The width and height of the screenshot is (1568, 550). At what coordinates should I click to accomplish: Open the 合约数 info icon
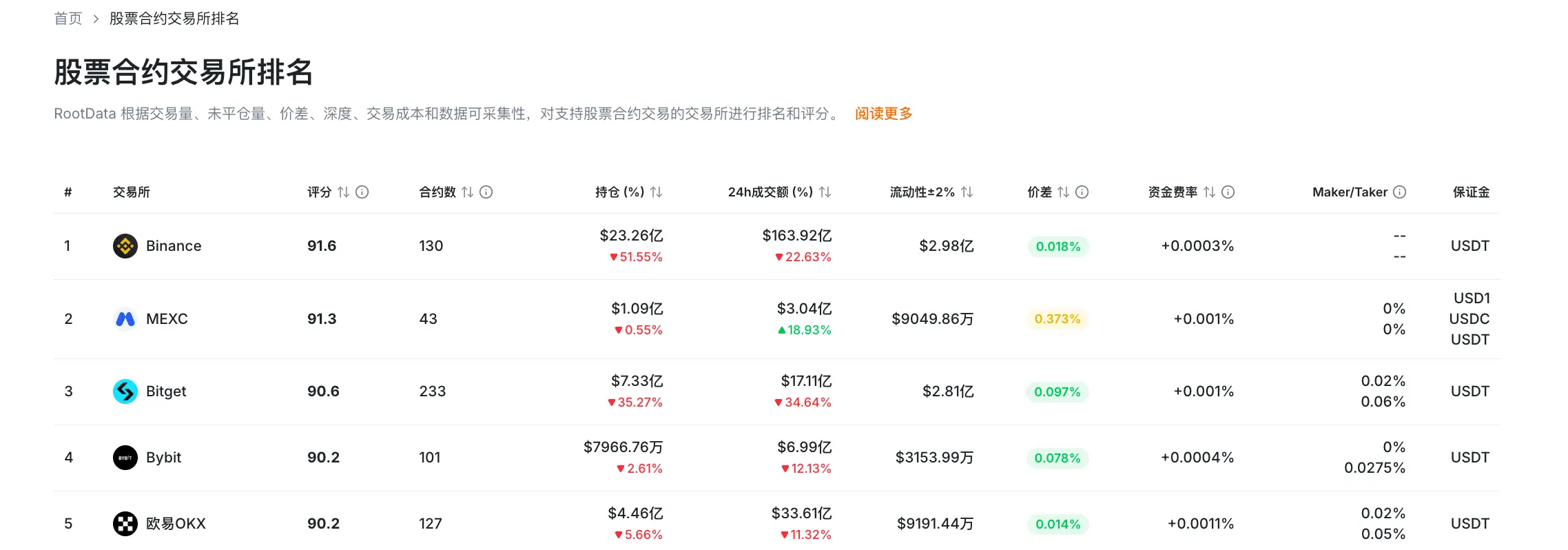486,192
